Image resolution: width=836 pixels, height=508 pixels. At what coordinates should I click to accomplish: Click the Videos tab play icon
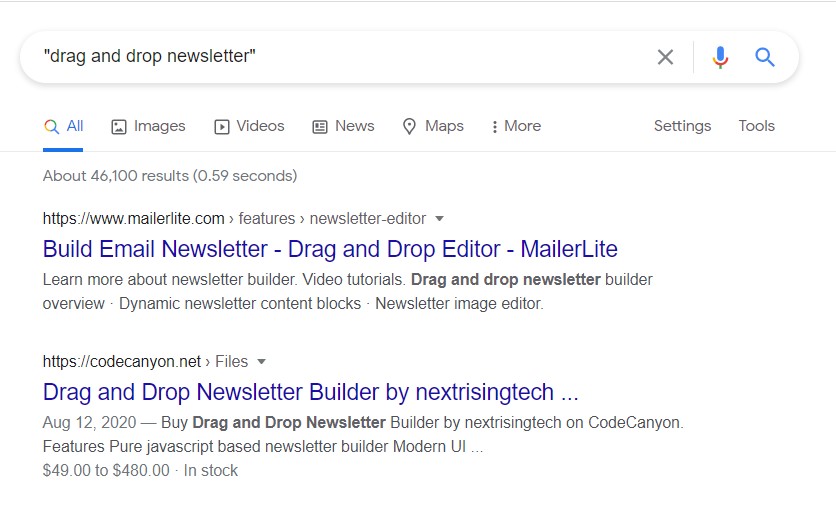pos(222,127)
